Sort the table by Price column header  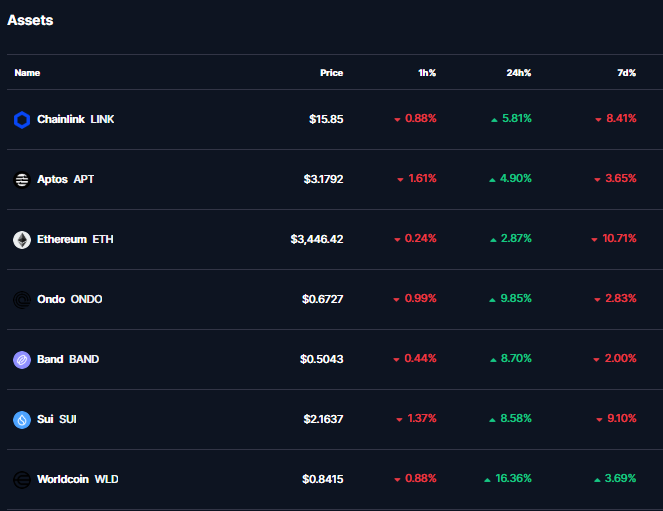(332, 73)
